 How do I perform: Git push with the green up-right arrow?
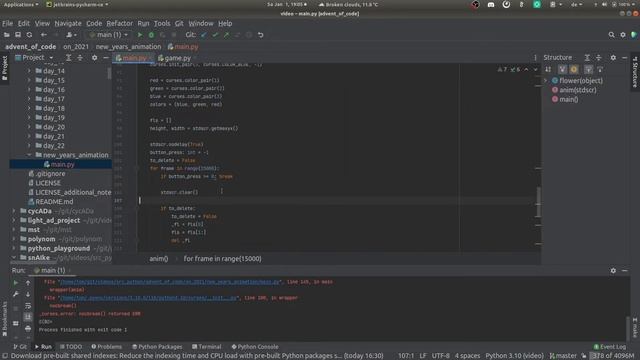coord(227,35)
